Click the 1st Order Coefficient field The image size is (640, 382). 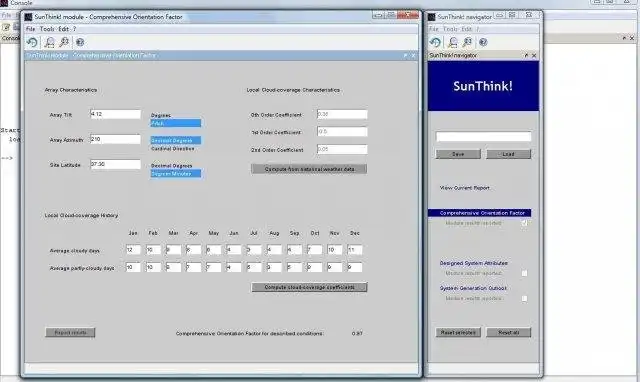click(342, 131)
